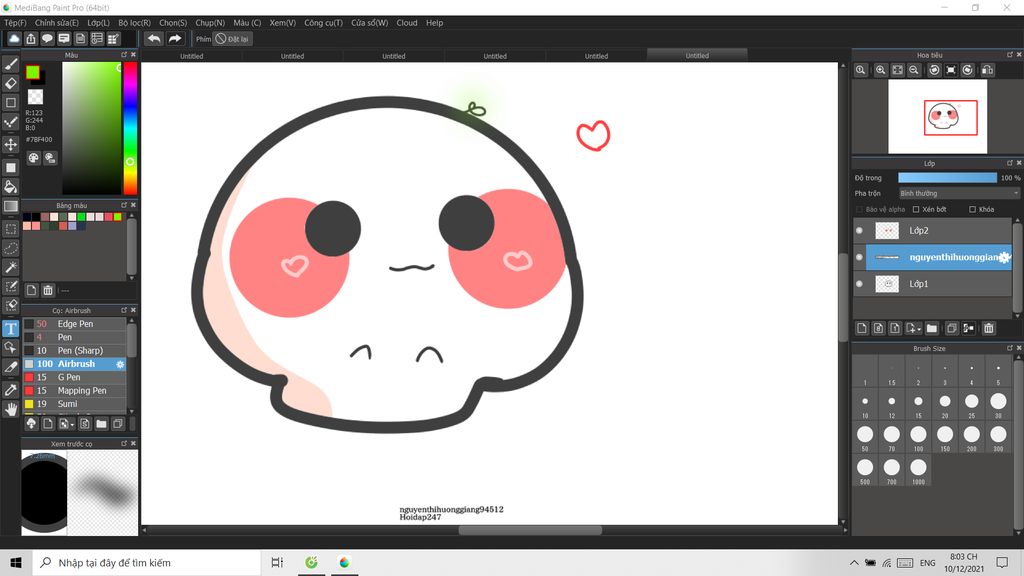Open the gear settings on nguyenthihuonggiang layer
1024x576 pixels.
[x=1004, y=257]
